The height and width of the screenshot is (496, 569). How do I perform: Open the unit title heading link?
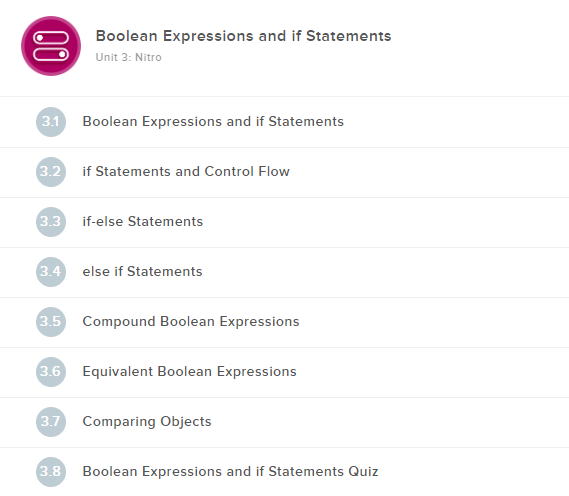(x=243, y=36)
